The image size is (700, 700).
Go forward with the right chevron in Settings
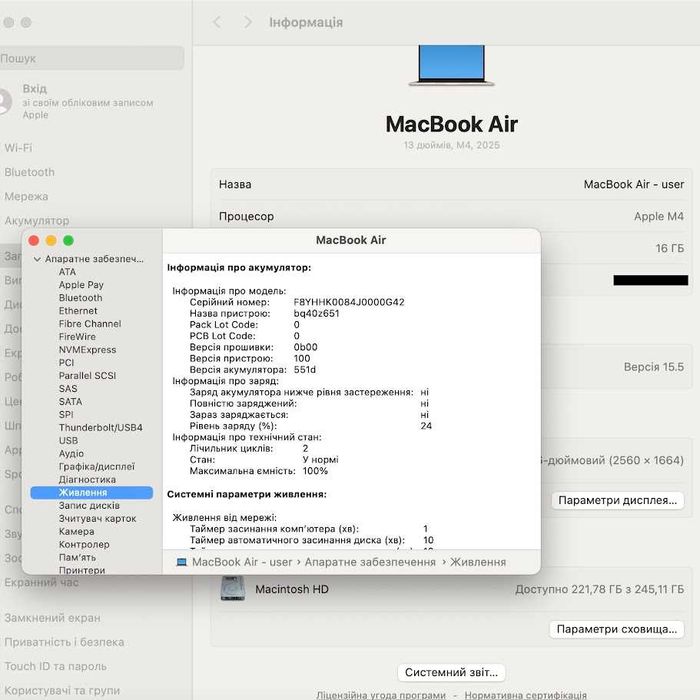point(248,22)
